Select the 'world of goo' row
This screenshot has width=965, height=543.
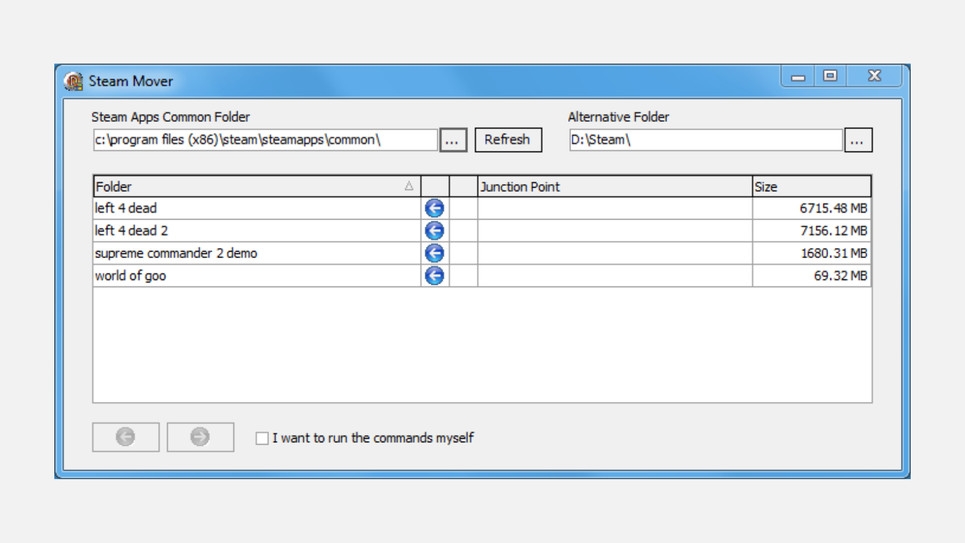pyautogui.click(x=482, y=275)
